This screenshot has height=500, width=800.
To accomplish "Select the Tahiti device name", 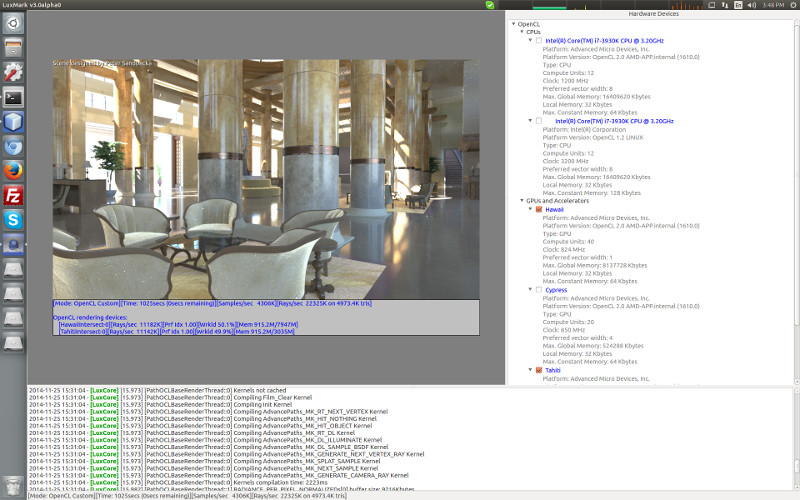I will (x=553, y=370).
